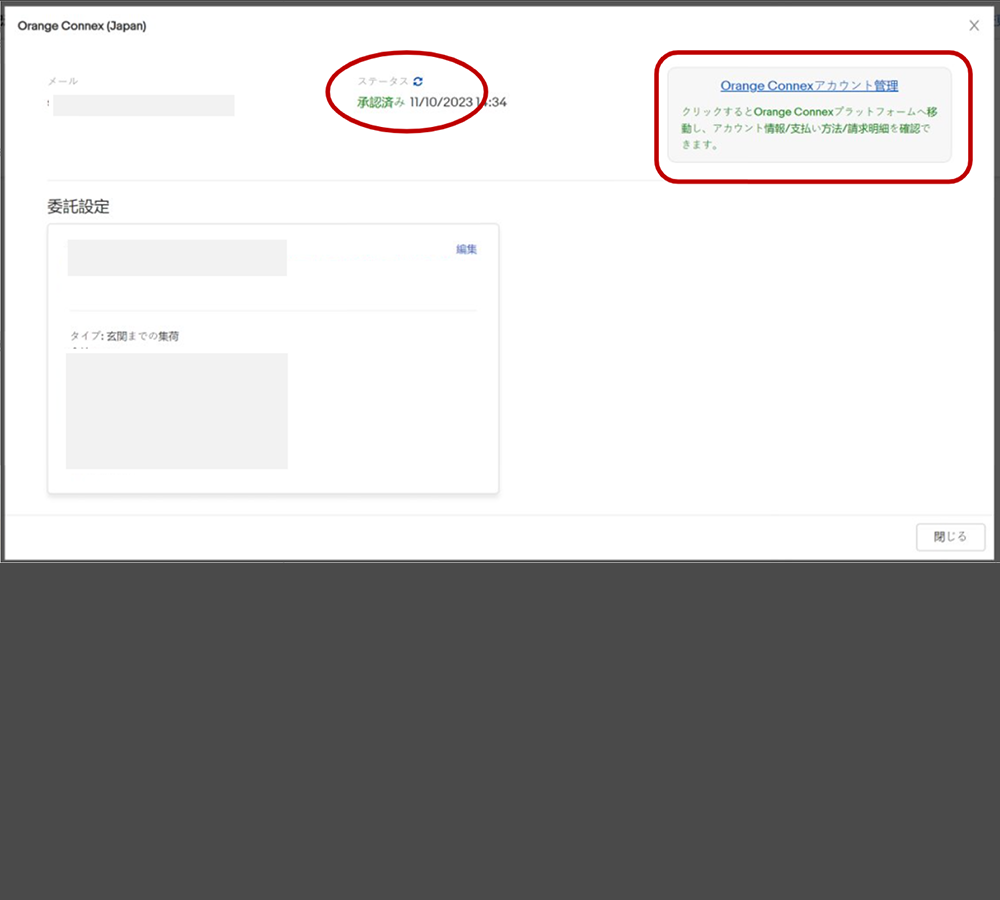
Task: Select the masked address block under タイプ
Action: pos(177,410)
